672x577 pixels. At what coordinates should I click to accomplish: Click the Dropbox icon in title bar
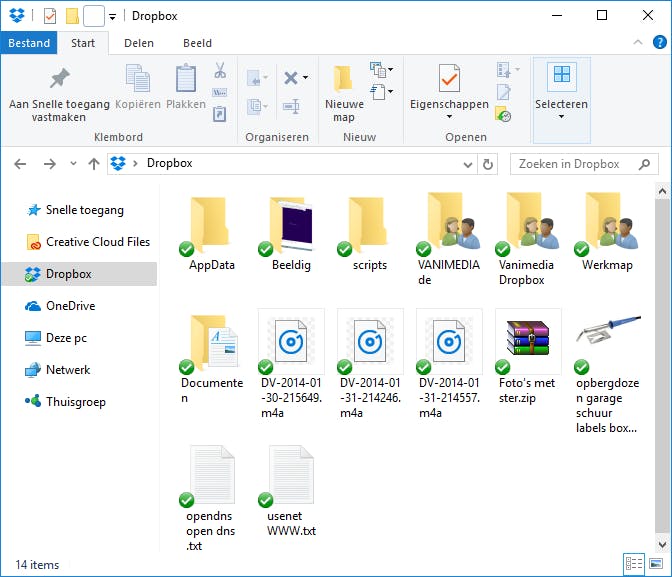pyautogui.click(x=17, y=15)
